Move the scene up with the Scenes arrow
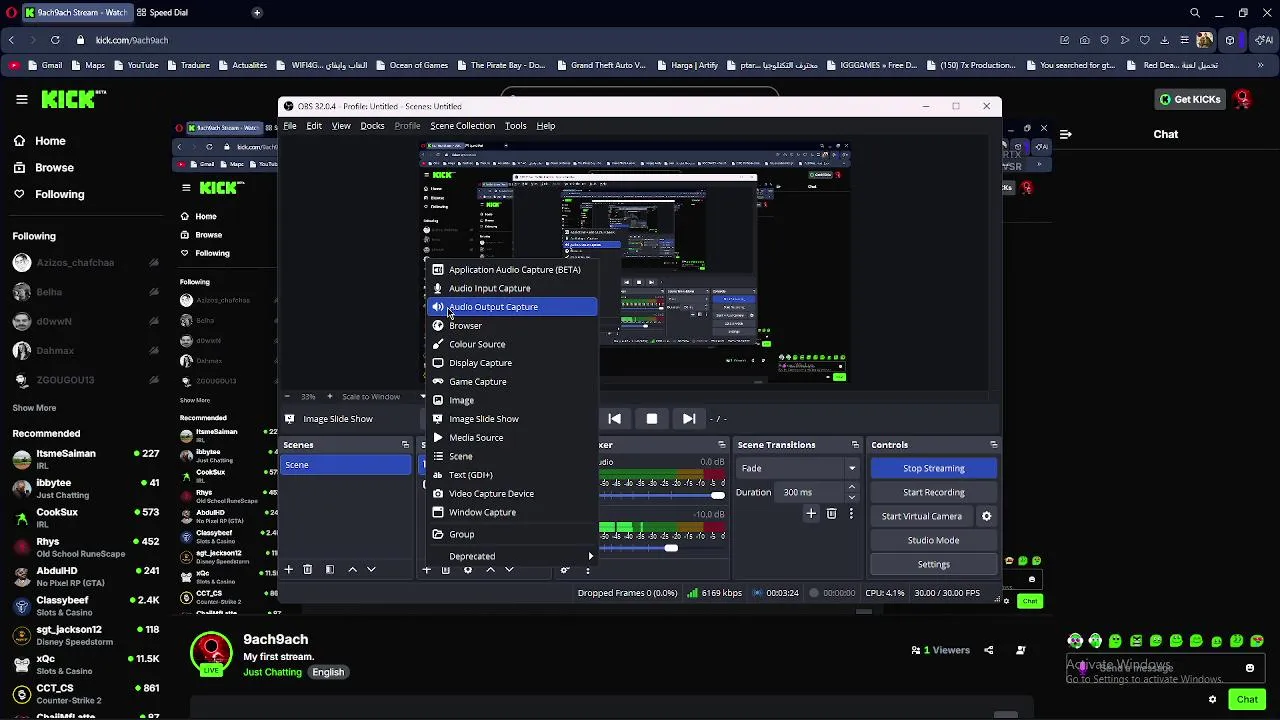This screenshot has width=1280, height=720. tap(352, 569)
